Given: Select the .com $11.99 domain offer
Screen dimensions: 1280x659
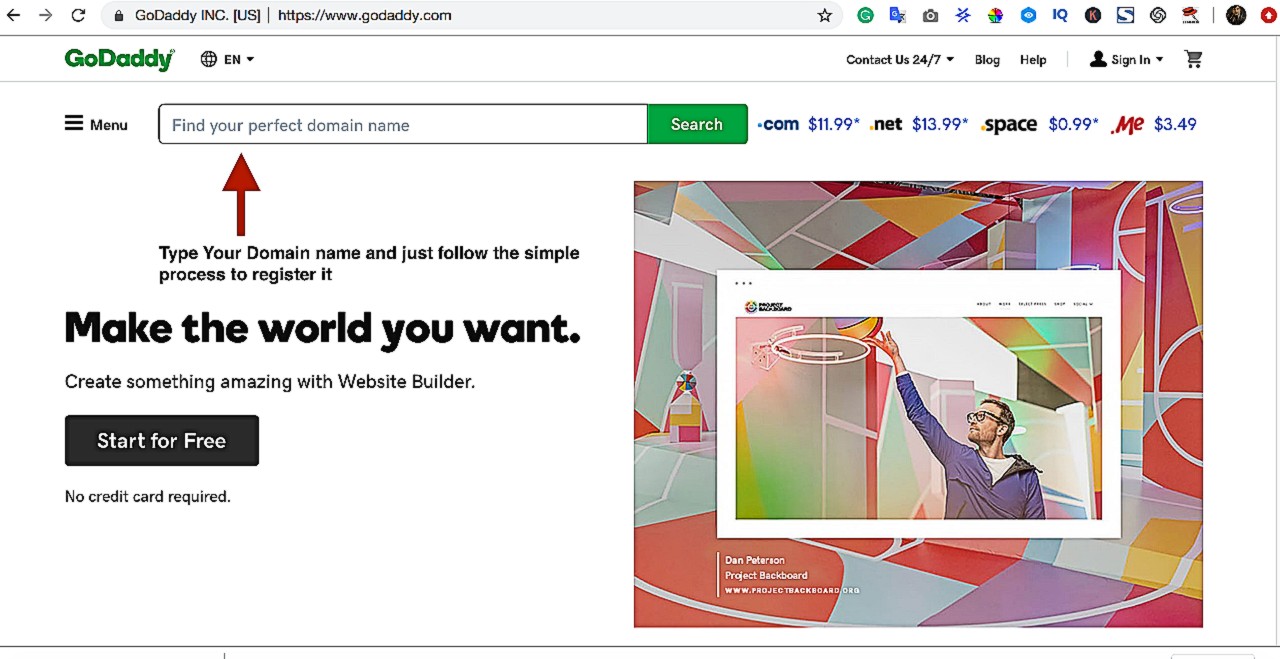Looking at the screenshot, I should pos(808,124).
